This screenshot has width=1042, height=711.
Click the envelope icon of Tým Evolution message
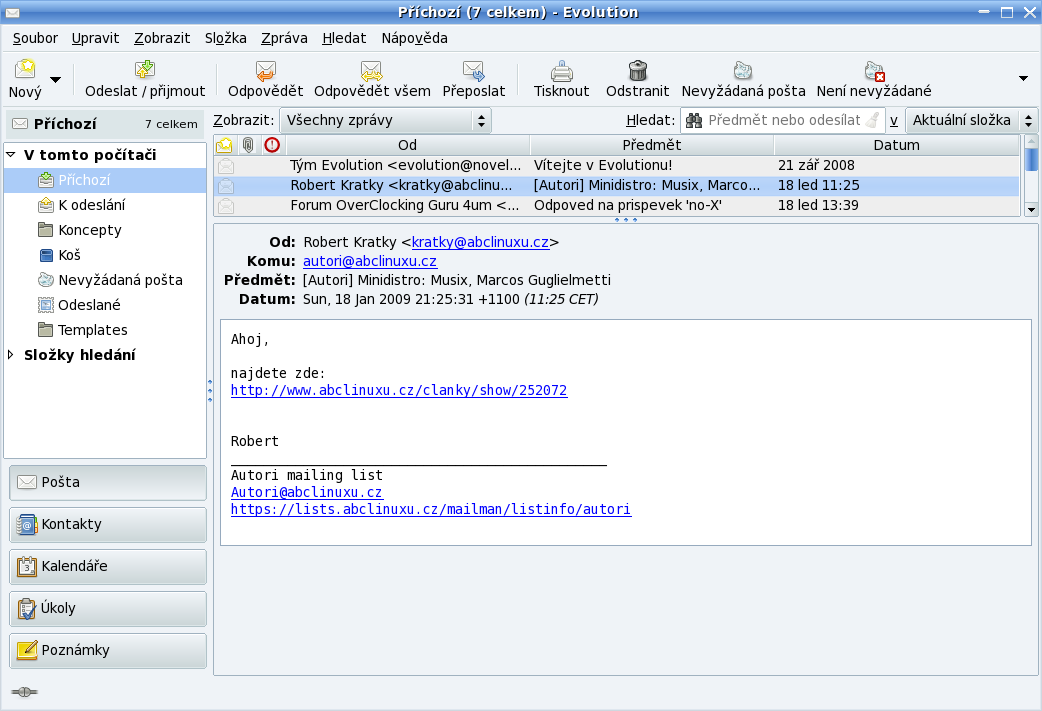(226, 165)
